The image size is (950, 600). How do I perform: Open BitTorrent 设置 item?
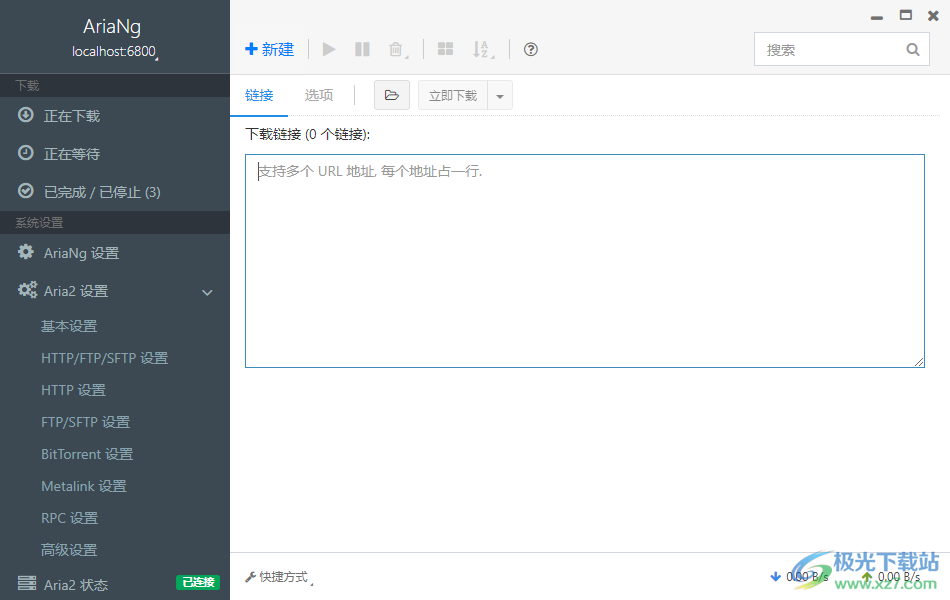pyautogui.click(x=87, y=454)
